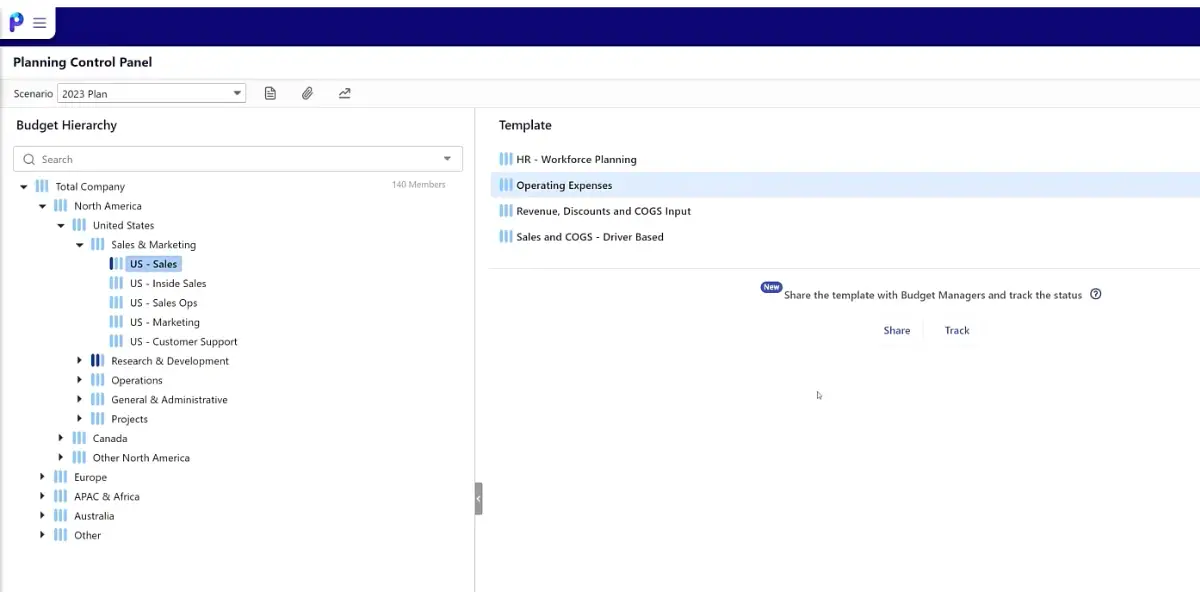The width and height of the screenshot is (1200, 600).
Task: Click the paperclip attachment icon
Action: tap(307, 93)
